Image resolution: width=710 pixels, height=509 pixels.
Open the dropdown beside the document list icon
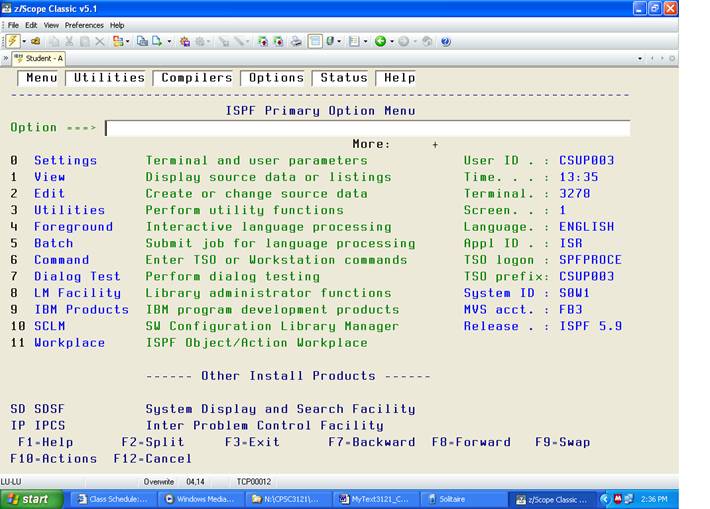[365, 42]
